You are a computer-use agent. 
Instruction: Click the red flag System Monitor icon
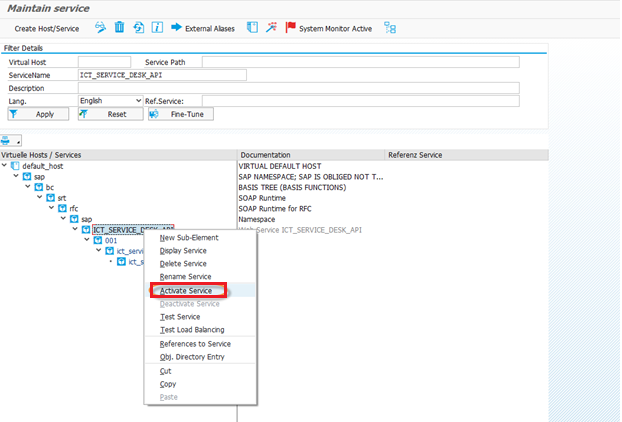(x=291, y=28)
